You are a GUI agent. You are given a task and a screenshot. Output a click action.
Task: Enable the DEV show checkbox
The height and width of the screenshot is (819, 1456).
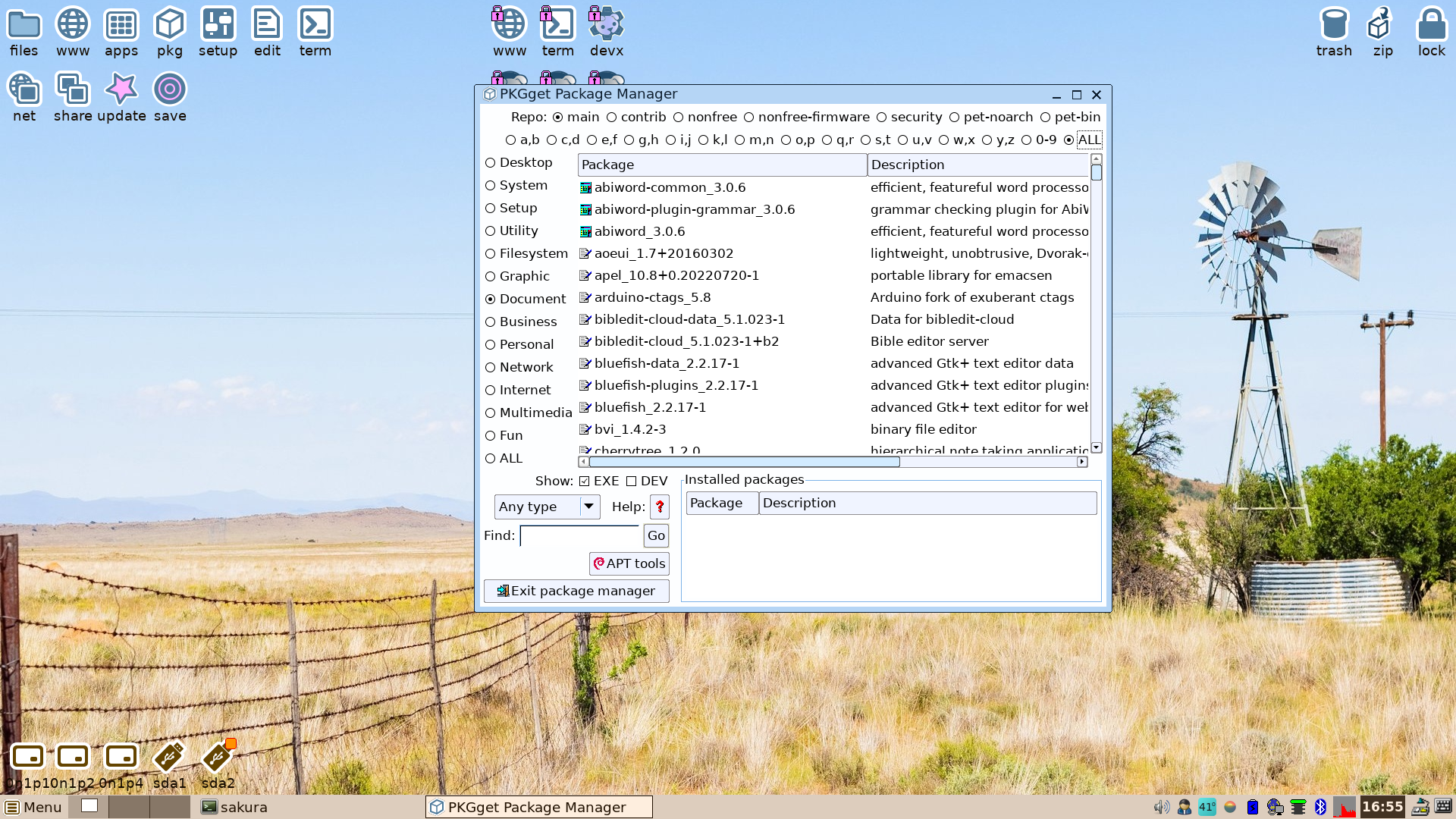coord(631,482)
